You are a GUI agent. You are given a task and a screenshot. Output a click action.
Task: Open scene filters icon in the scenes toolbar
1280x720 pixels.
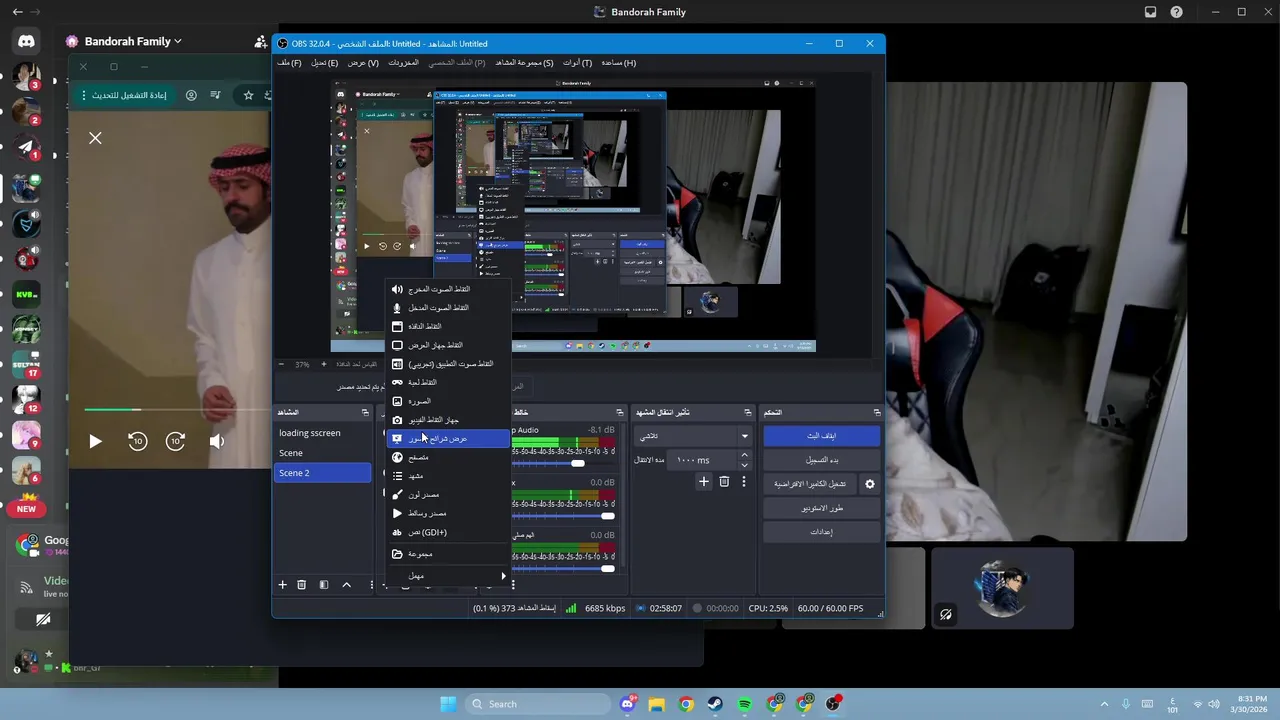pyautogui.click(x=323, y=585)
